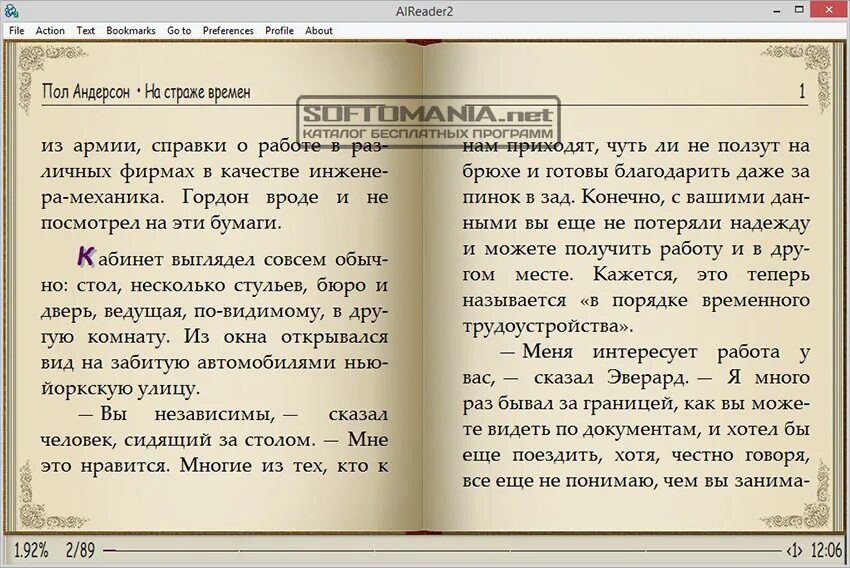Click the 12:06 clock in status bar
850x568 pixels.
tap(826, 551)
